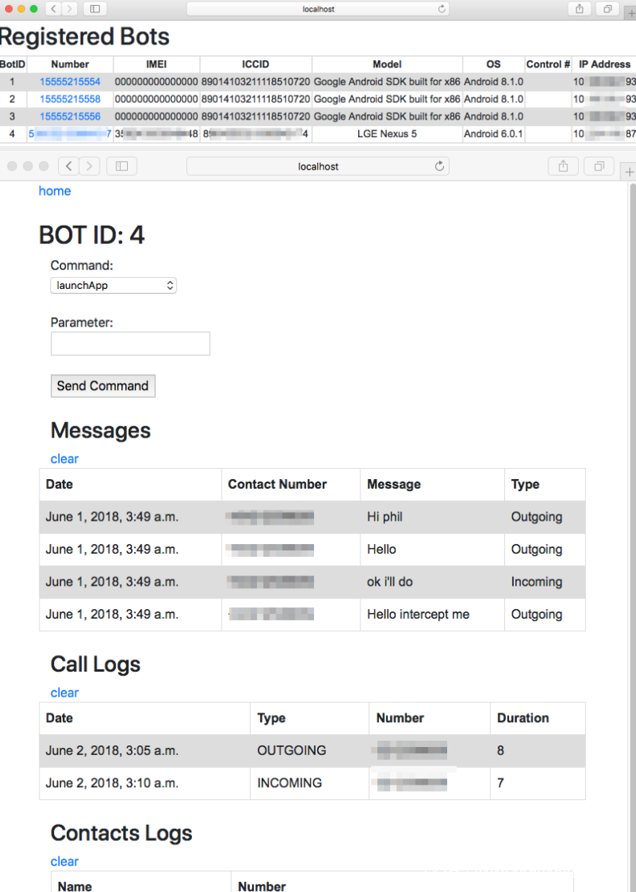The height and width of the screenshot is (892, 636).
Task: Open the share menu in the lower Safari window
Action: tap(563, 166)
